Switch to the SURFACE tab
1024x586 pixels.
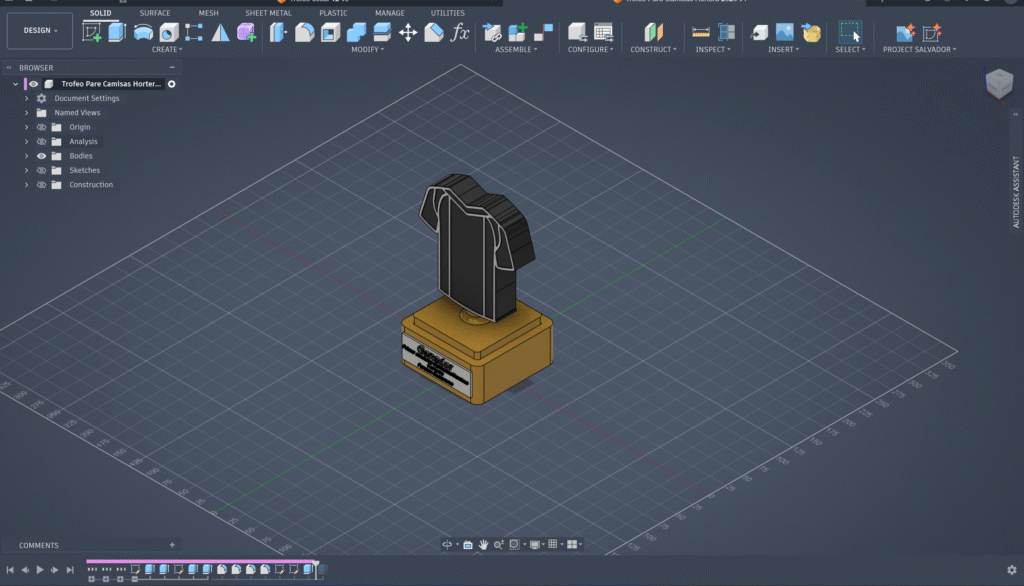tap(155, 13)
